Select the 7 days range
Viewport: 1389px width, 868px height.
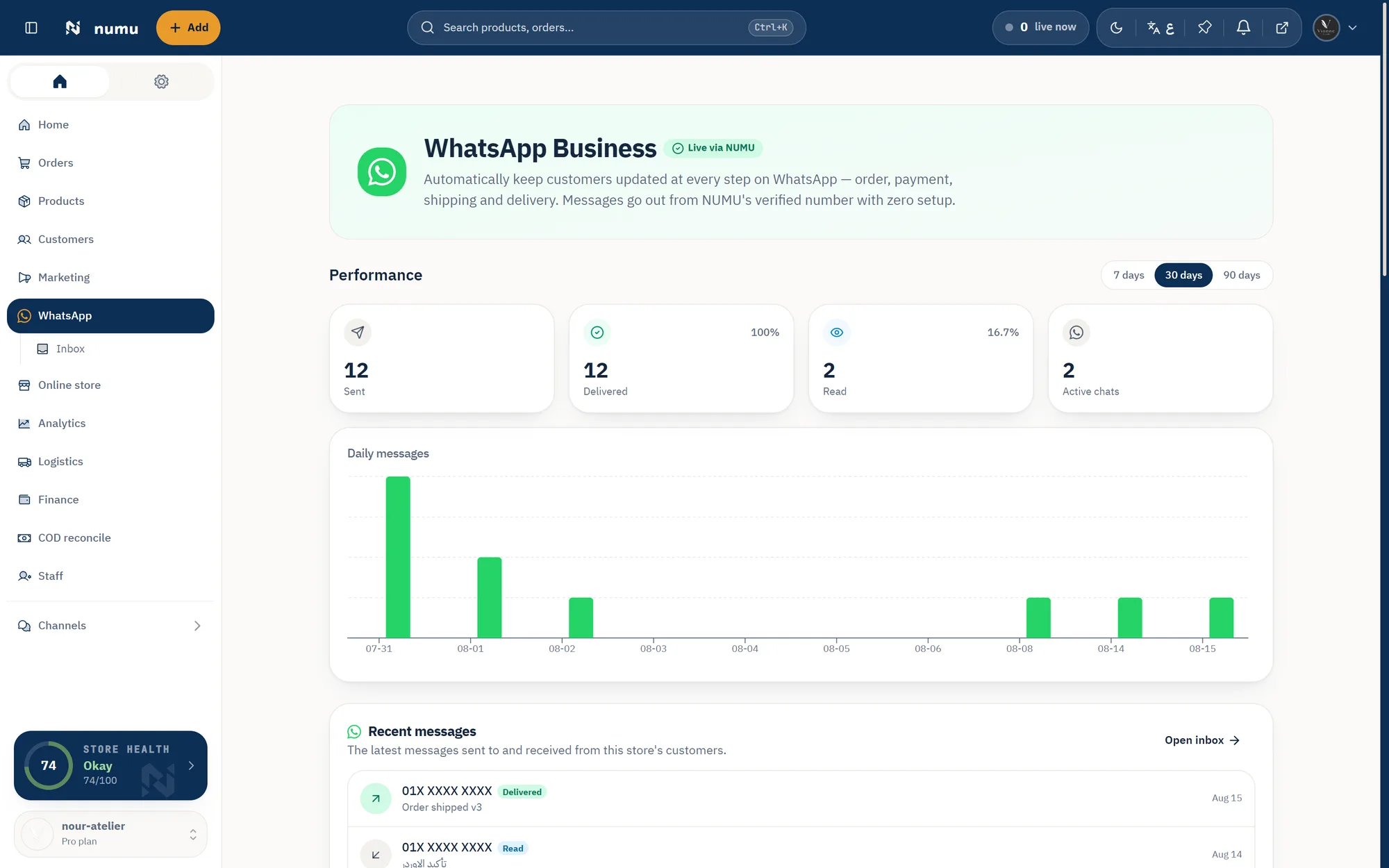[1129, 276]
